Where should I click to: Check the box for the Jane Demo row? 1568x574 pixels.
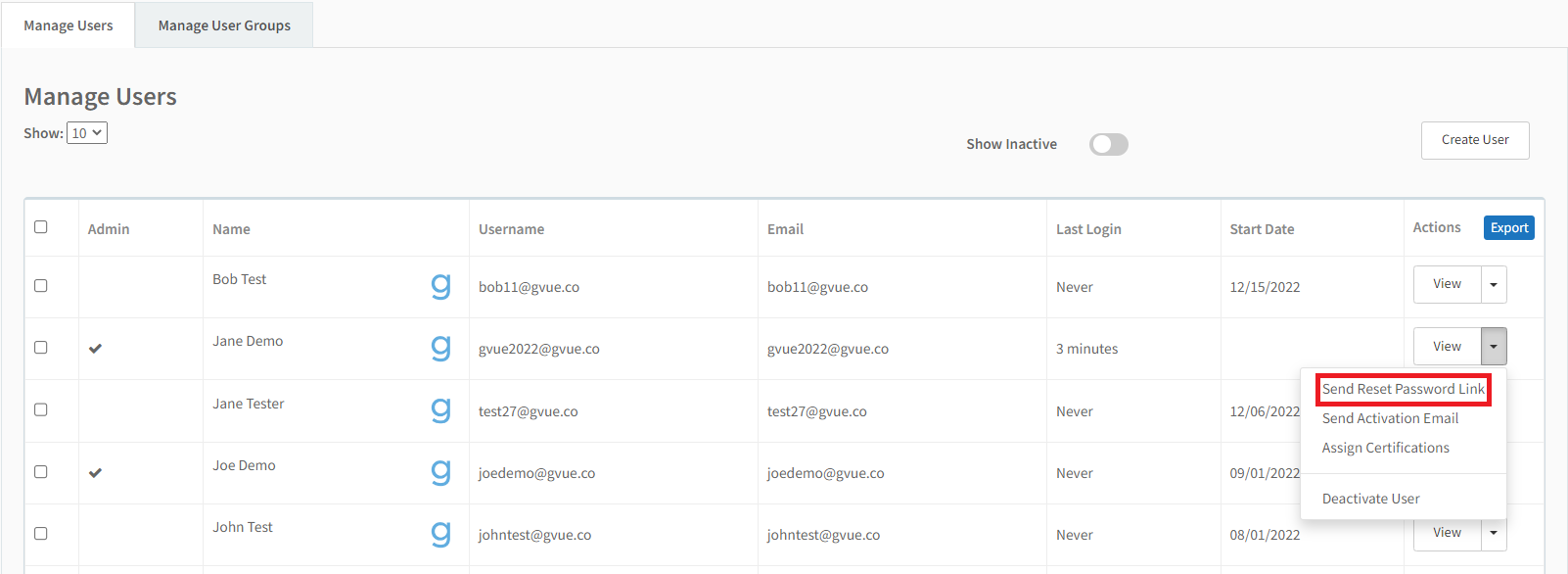tap(41, 348)
